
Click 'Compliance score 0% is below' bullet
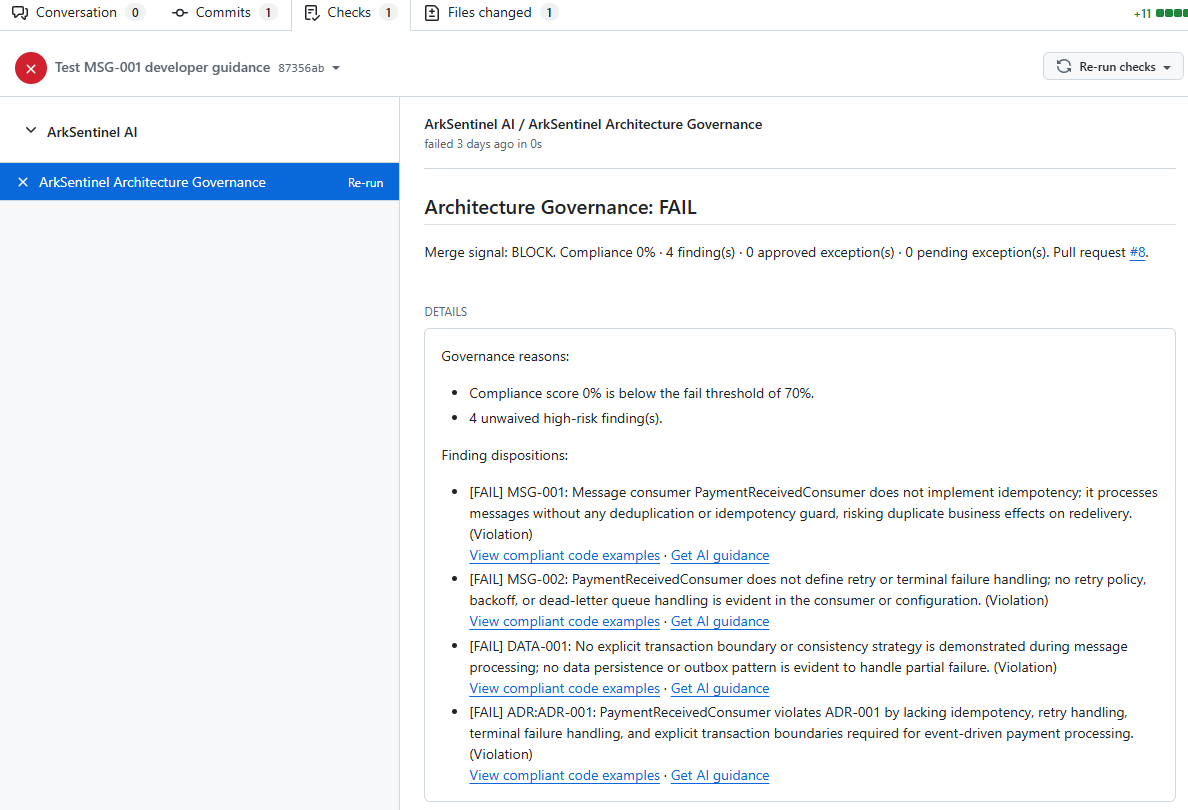pos(641,393)
